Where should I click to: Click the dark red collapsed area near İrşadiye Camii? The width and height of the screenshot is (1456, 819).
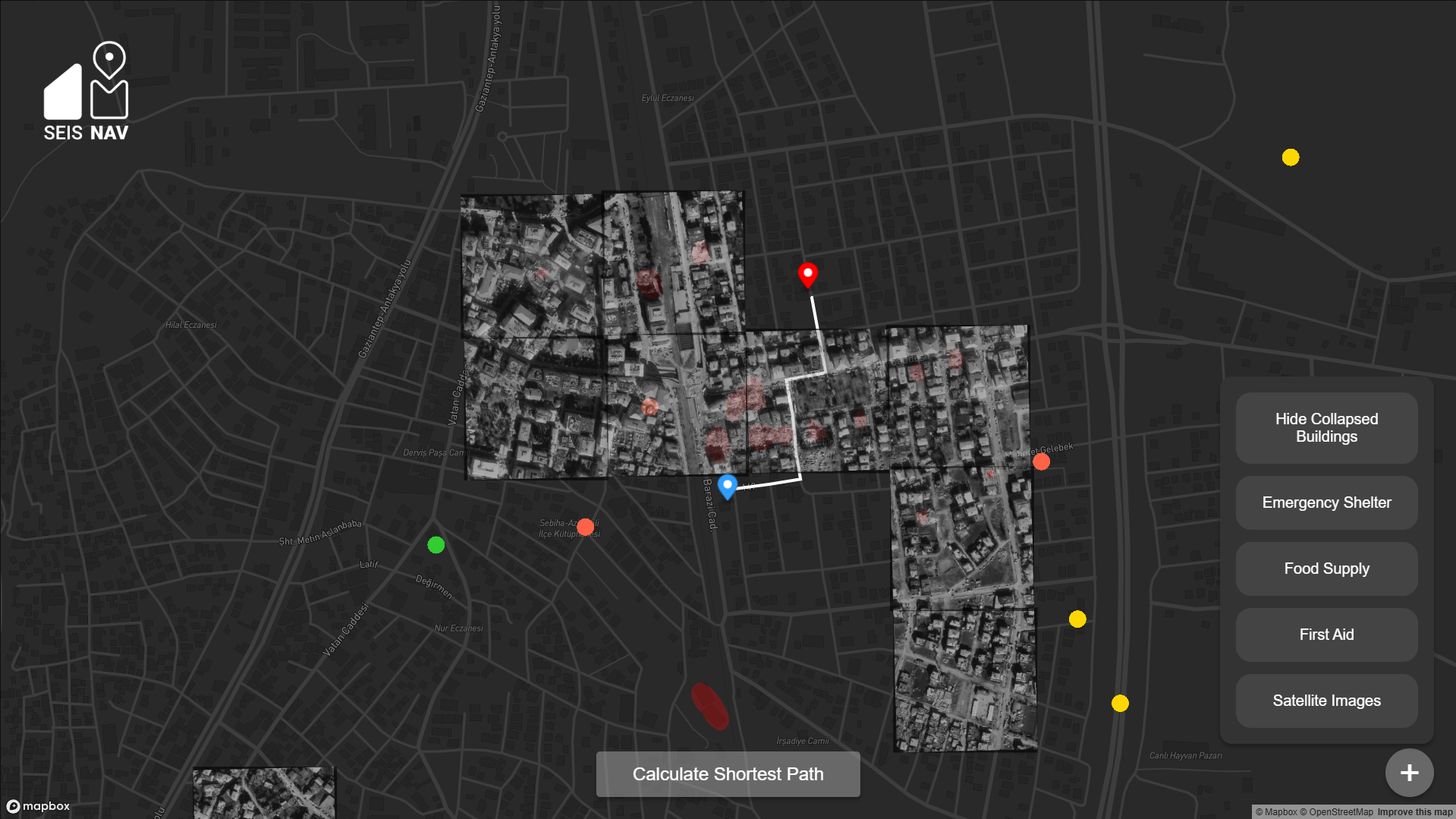click(709, 707)
